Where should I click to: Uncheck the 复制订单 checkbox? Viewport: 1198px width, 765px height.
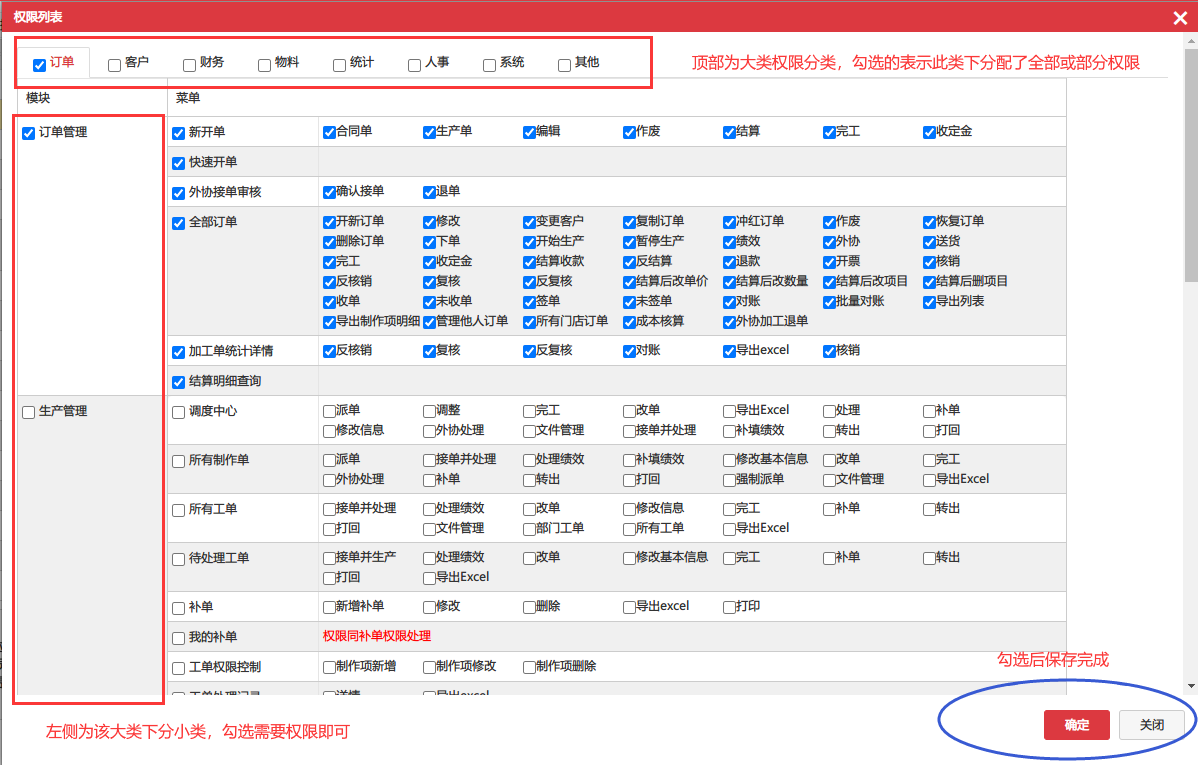(630, 222)
